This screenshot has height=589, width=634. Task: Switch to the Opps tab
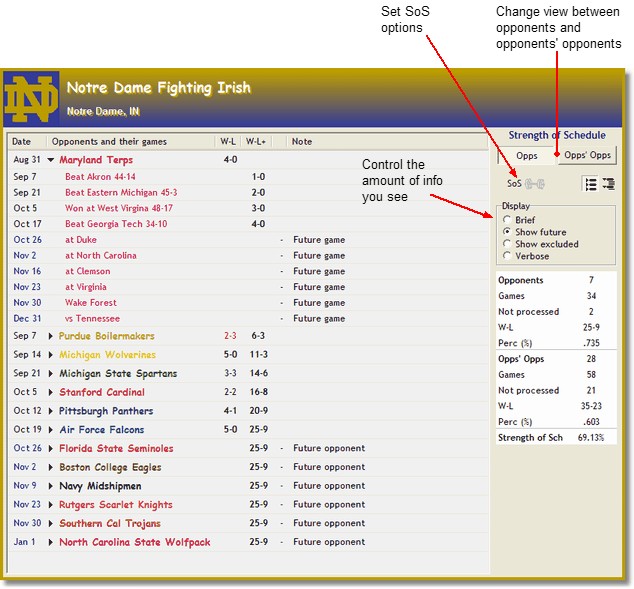point(526,156)
